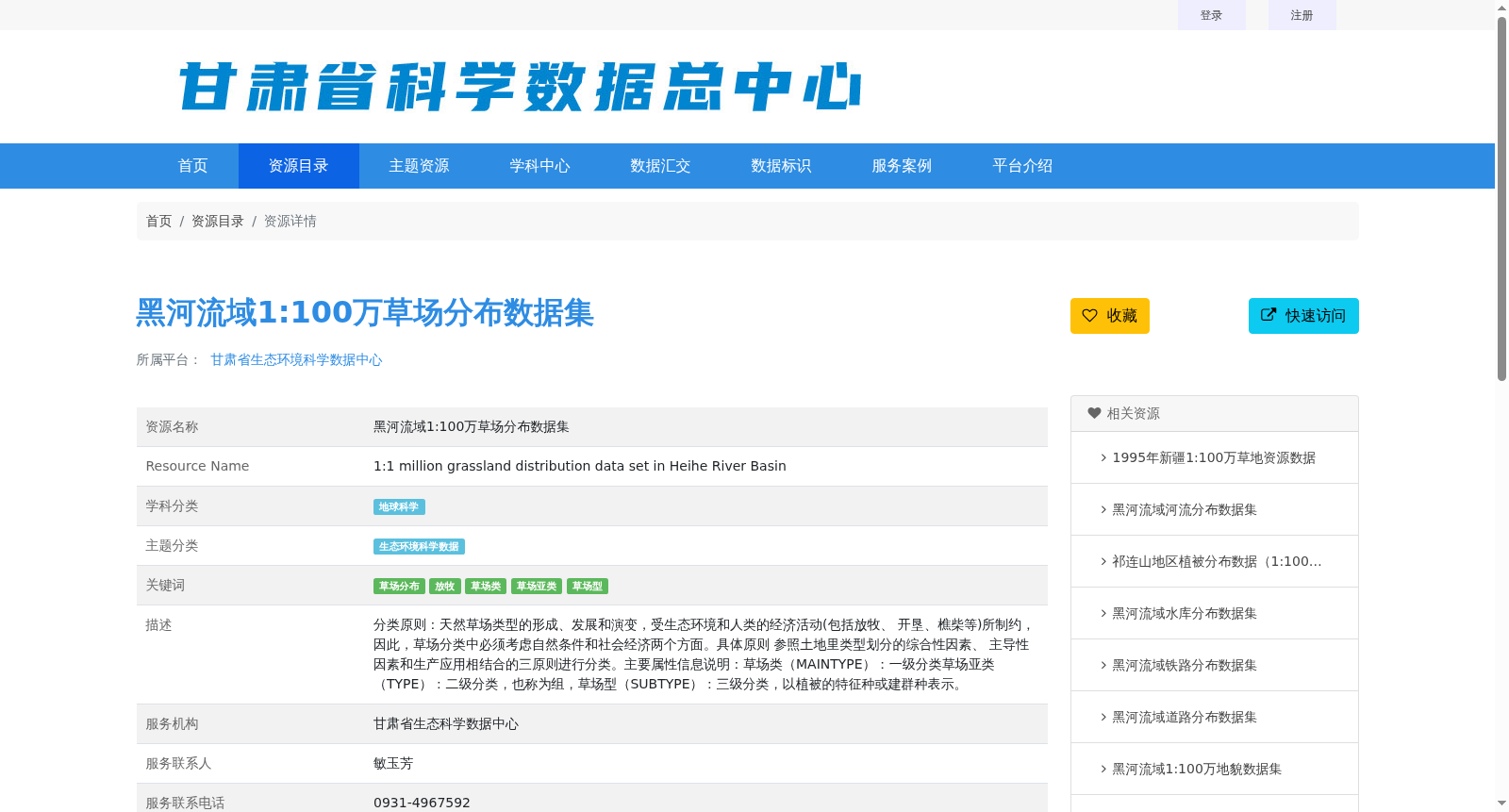This screenshot has width=1509, height=812.
Task: Click the page title 黑河流域1:100万草场分布数据集
Action: [365, 313]
